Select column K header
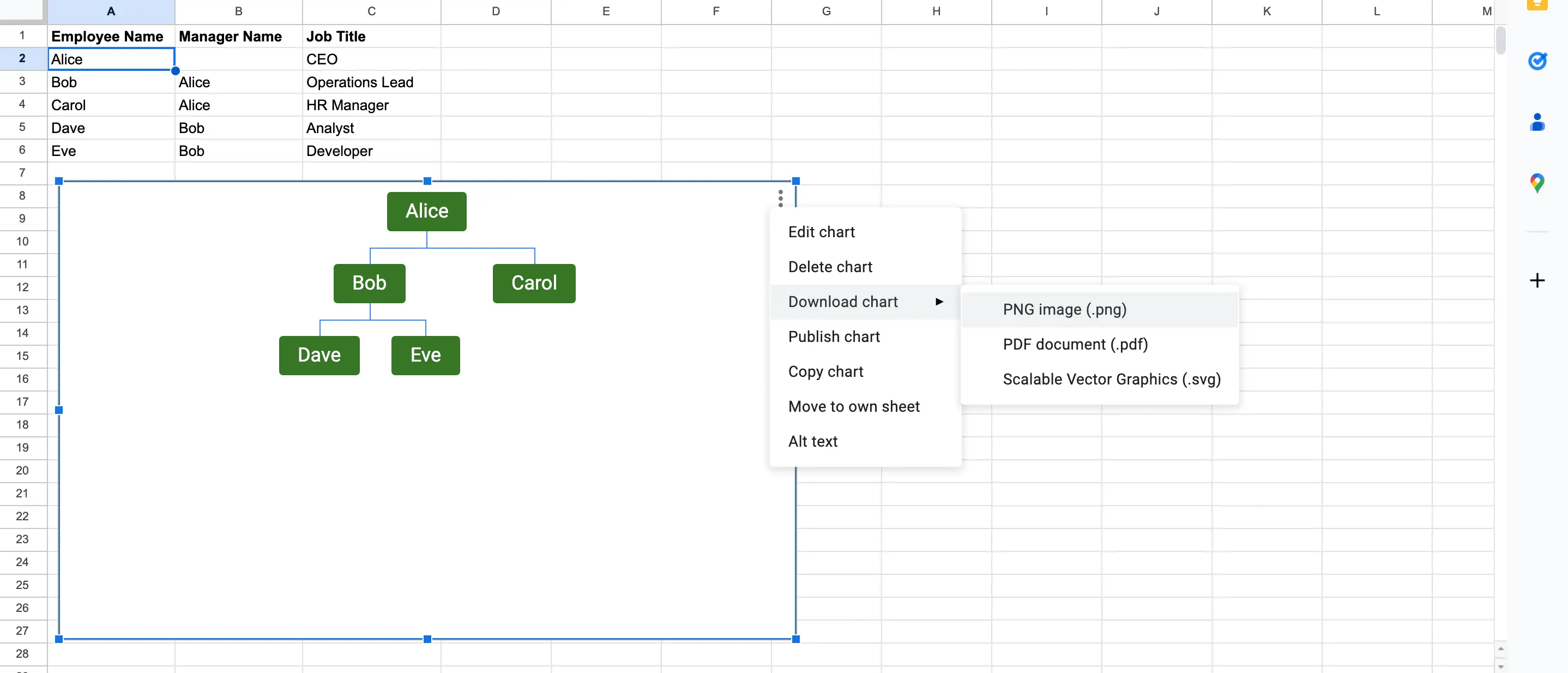The image size is (1568, 673). pos(1267,11)
